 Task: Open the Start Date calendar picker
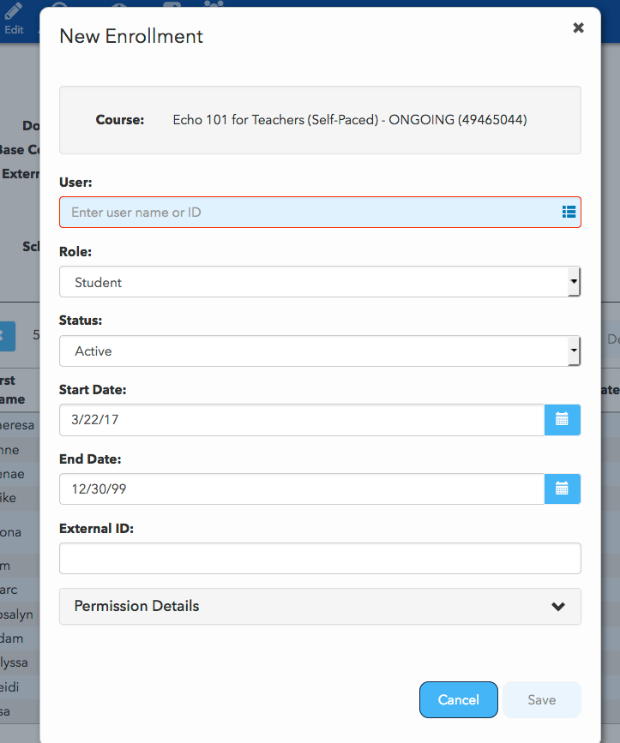pos(562,420)
